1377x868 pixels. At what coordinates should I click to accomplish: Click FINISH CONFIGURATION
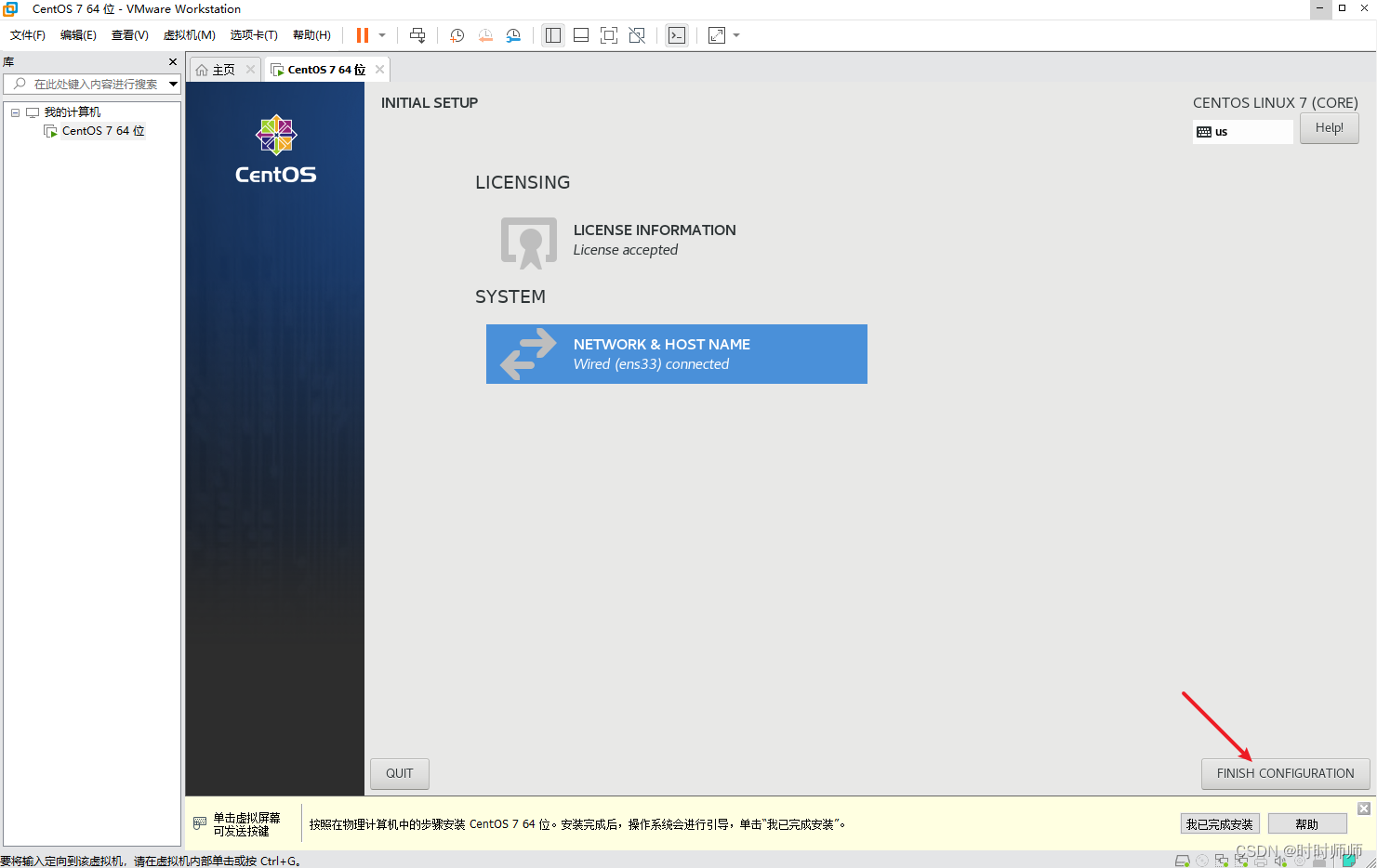point(1285,773)
